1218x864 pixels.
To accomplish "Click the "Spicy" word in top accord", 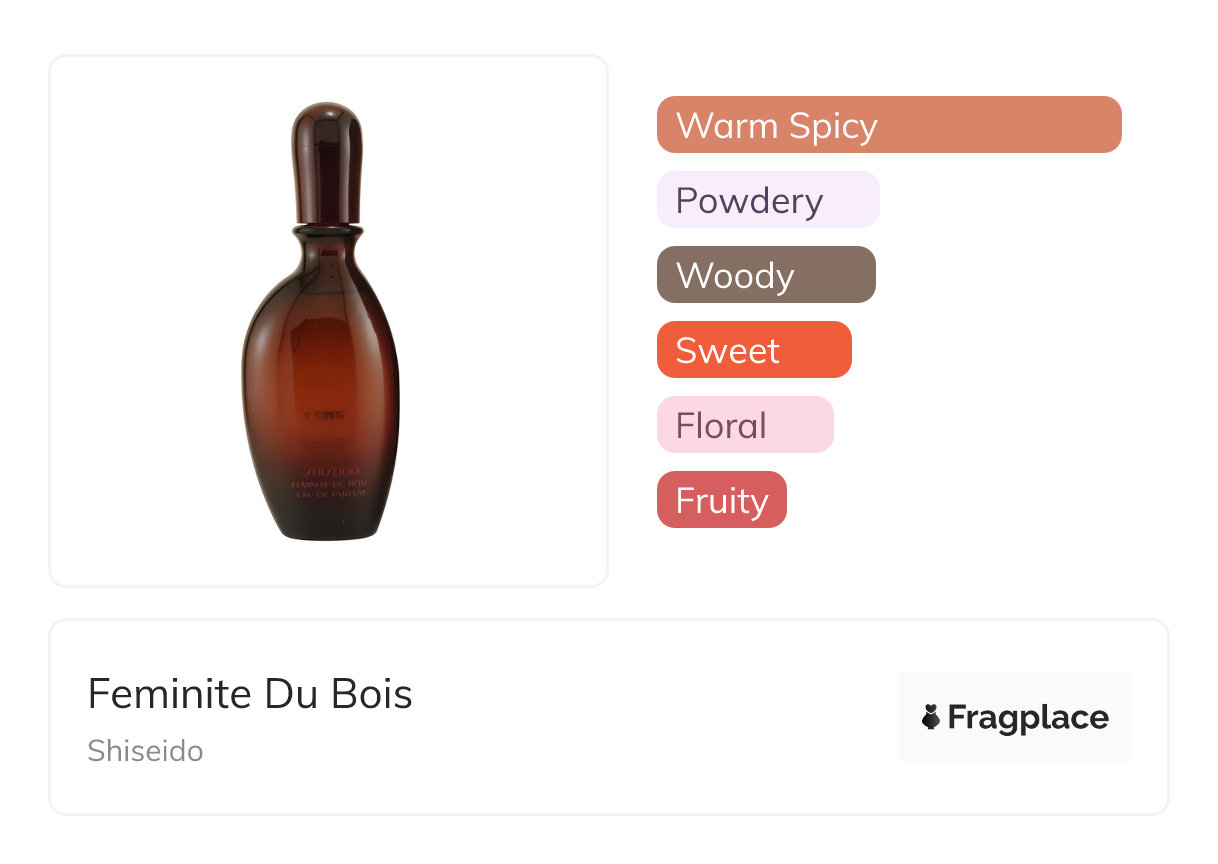I will tap(832, 126).
